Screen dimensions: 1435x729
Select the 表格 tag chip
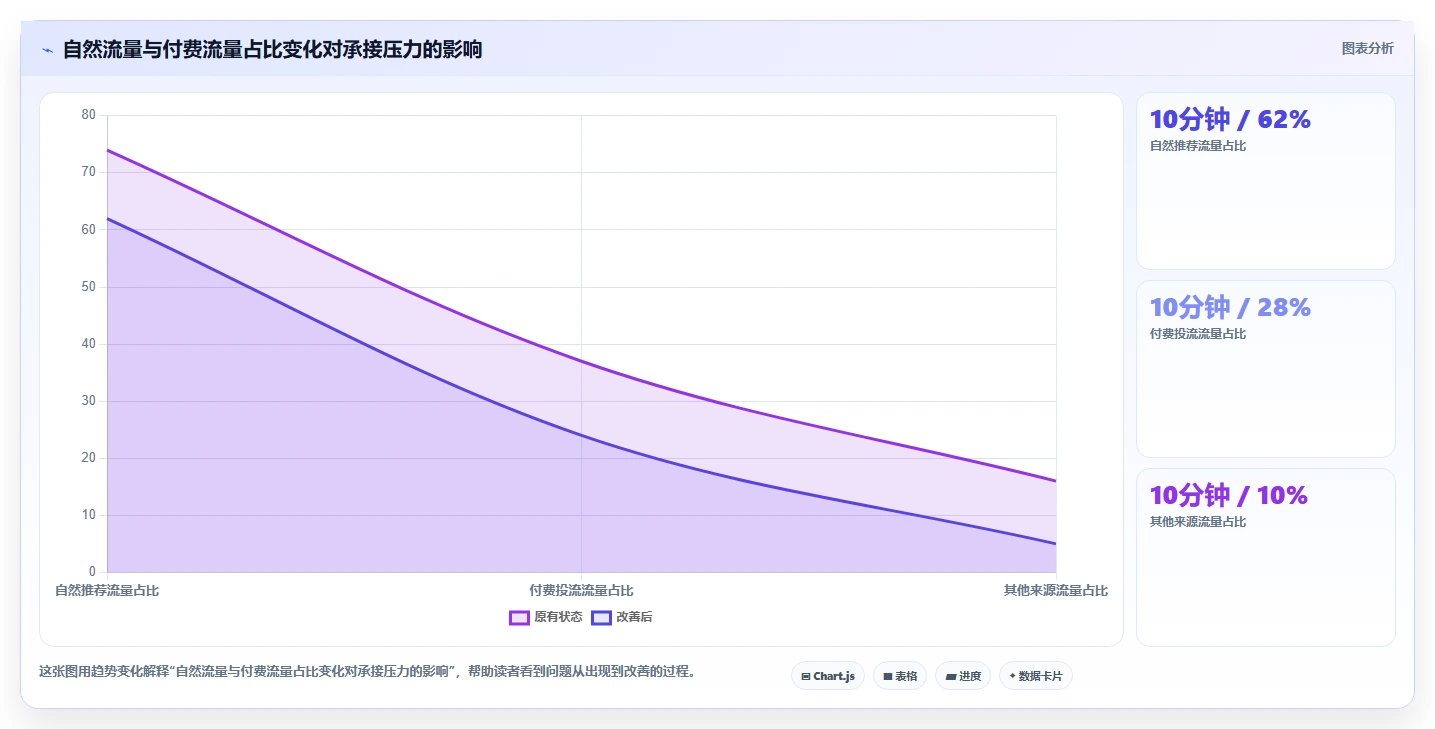[x=900, y=676]
